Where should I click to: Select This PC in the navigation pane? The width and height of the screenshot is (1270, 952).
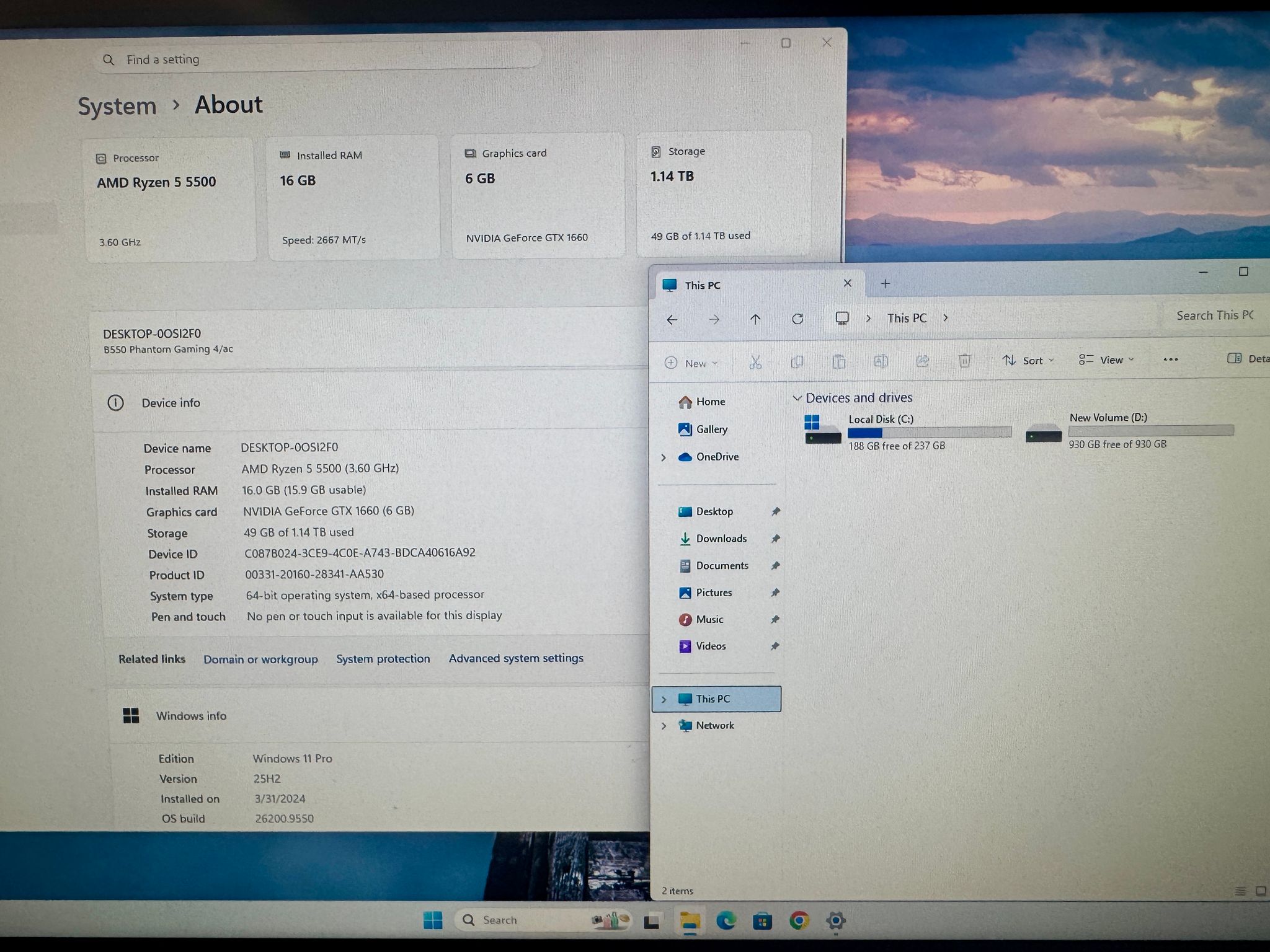coord(717,699)
